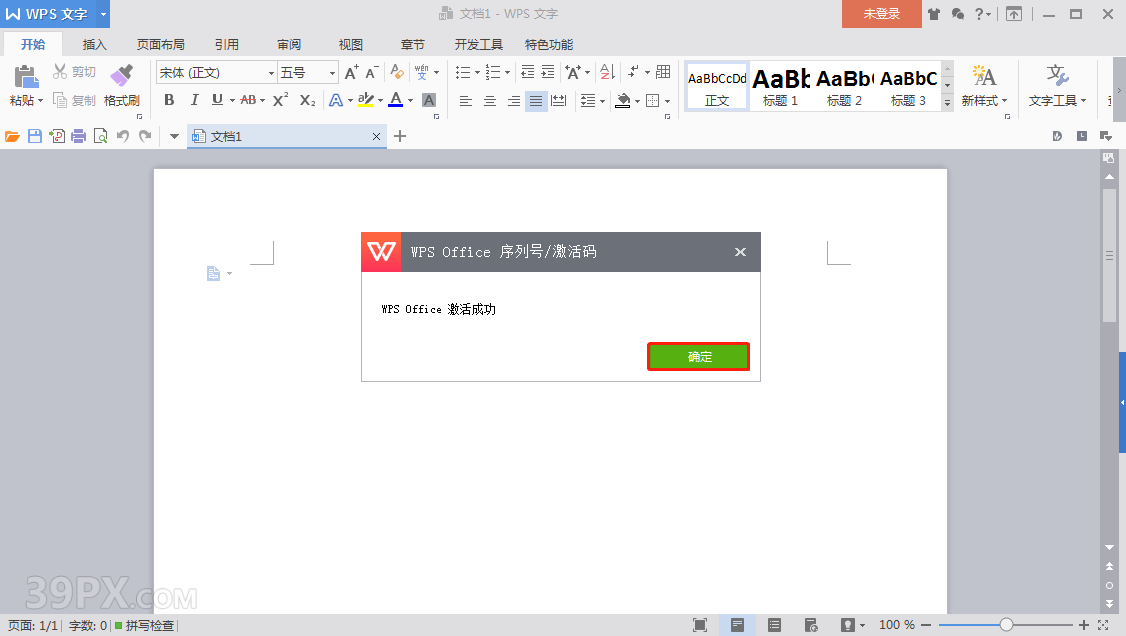Toggle italic formatting
Screen dimensions: 1126x636
tap(194, 100)
